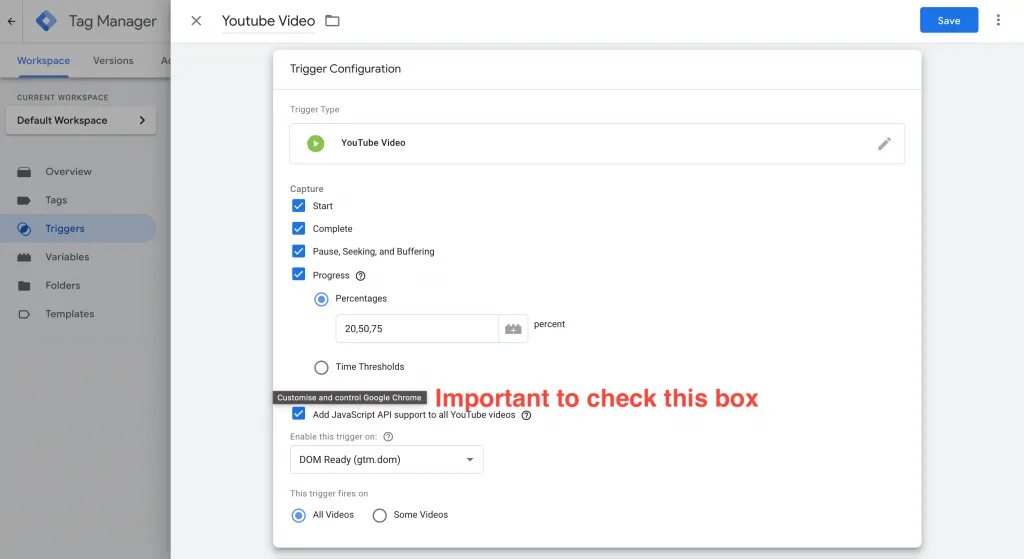Viewport: 1024px width, 559px height.
Task: Click the Triggers circular icon
Action: point(24,229)
